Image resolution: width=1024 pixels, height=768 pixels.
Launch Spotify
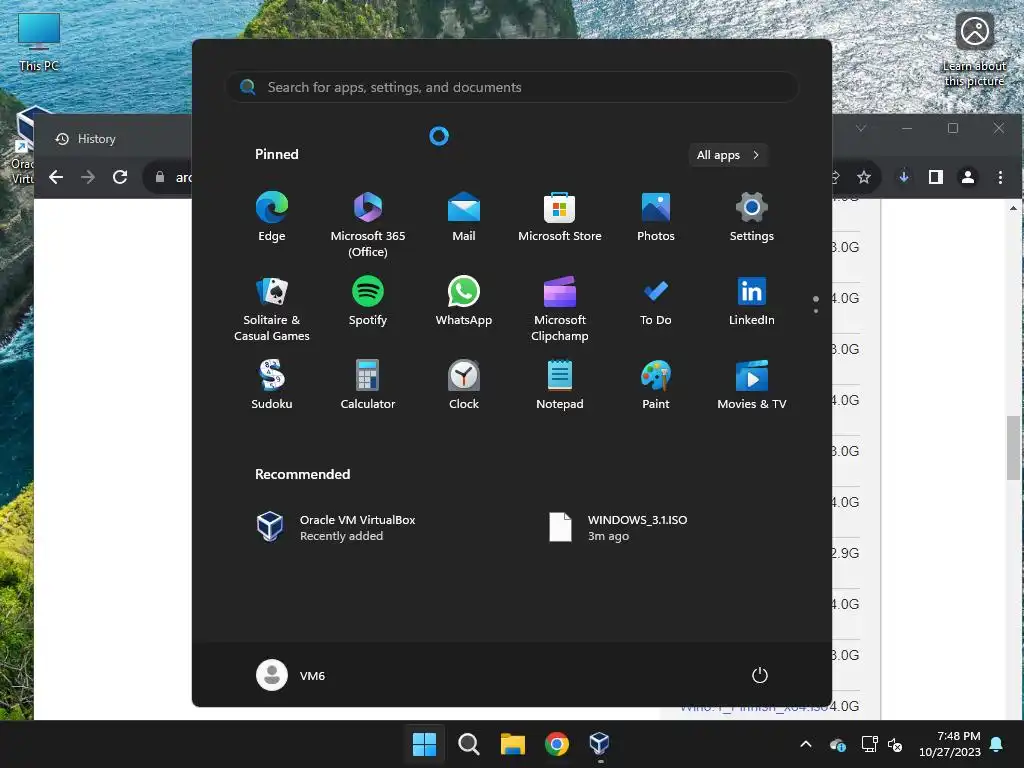pos(368,301)
